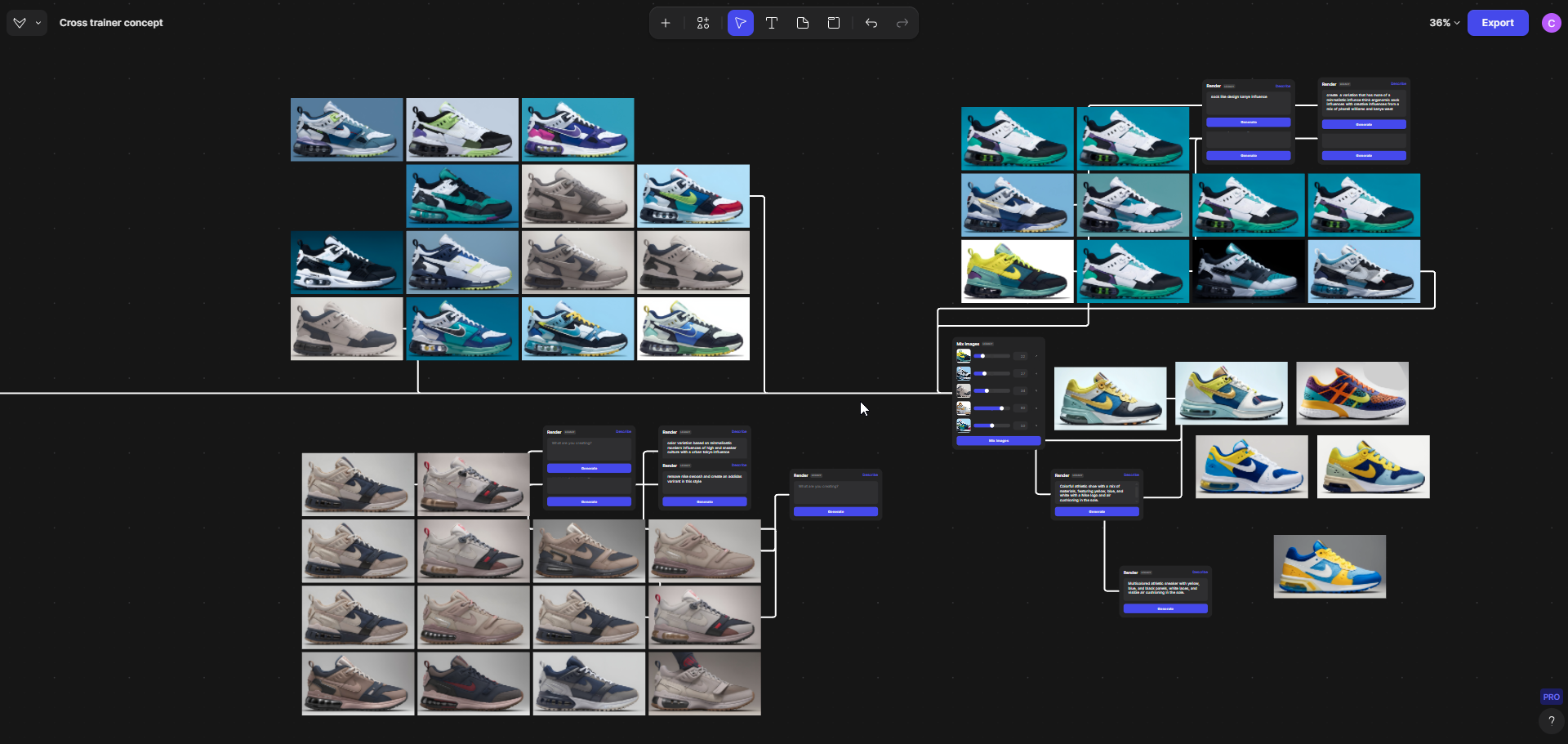Click the Export button
The height and width of the screenshot is (744, 1568).
(1498, 23)
